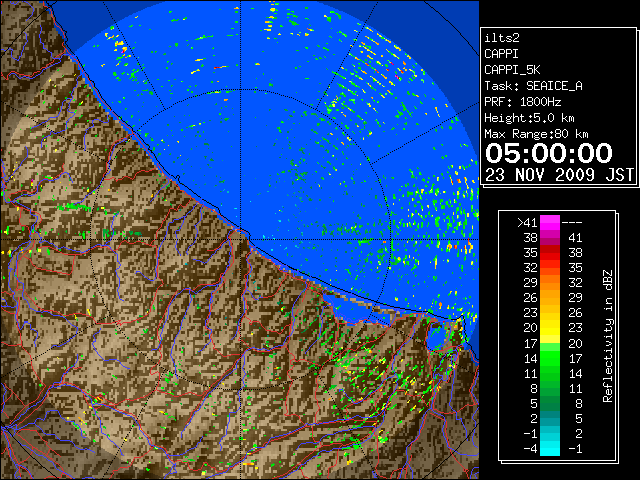Click the vertical 'Reflectivity in dBZ' label

click(x=608, y=336)
